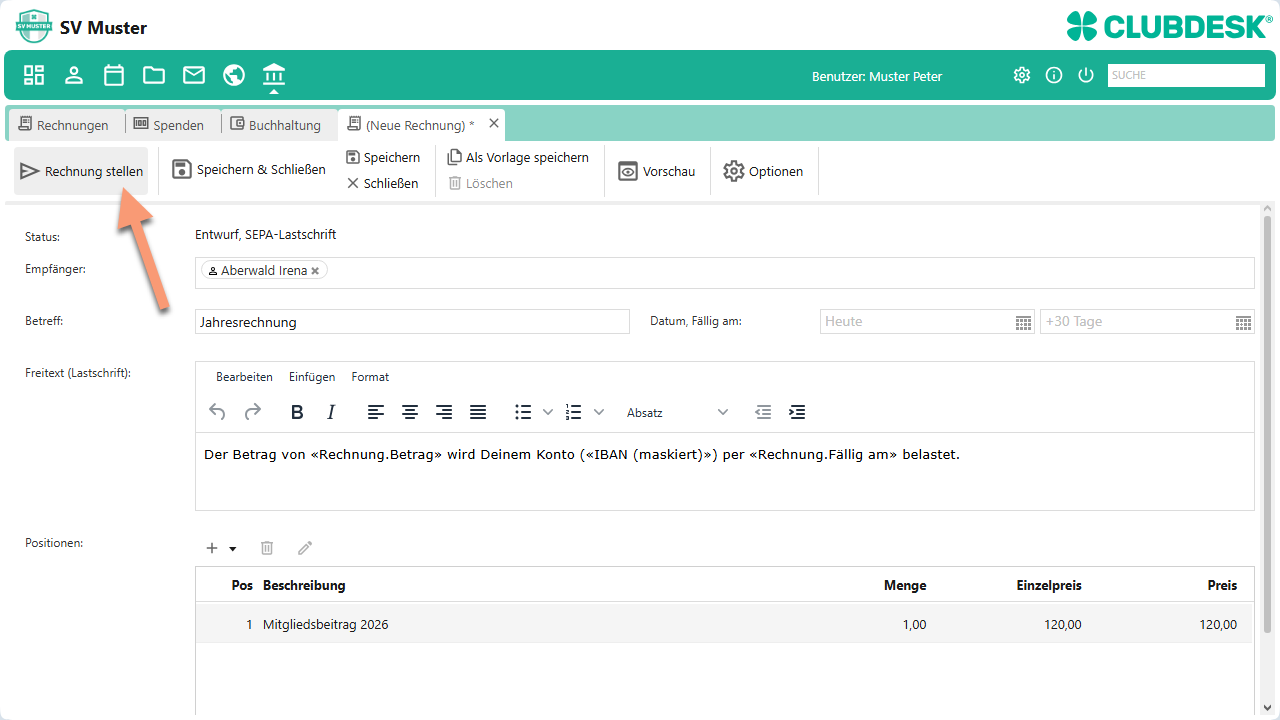This screenshot has height=720, width=1280.
Task: Insert a numbered list
Action: [x=574, y=412]
